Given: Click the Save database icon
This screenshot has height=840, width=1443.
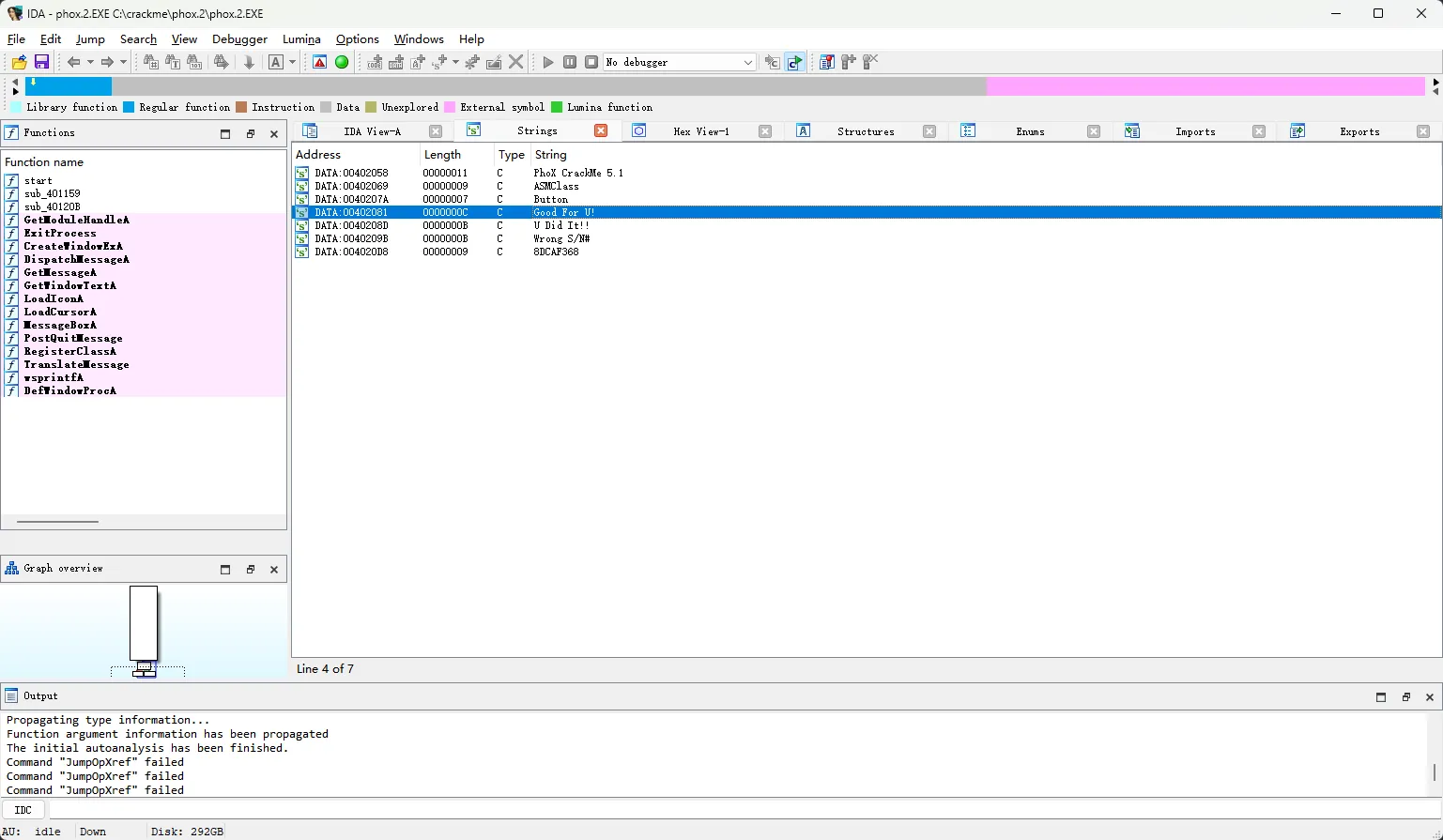Looking at the screenshot, I should [41, 62].
